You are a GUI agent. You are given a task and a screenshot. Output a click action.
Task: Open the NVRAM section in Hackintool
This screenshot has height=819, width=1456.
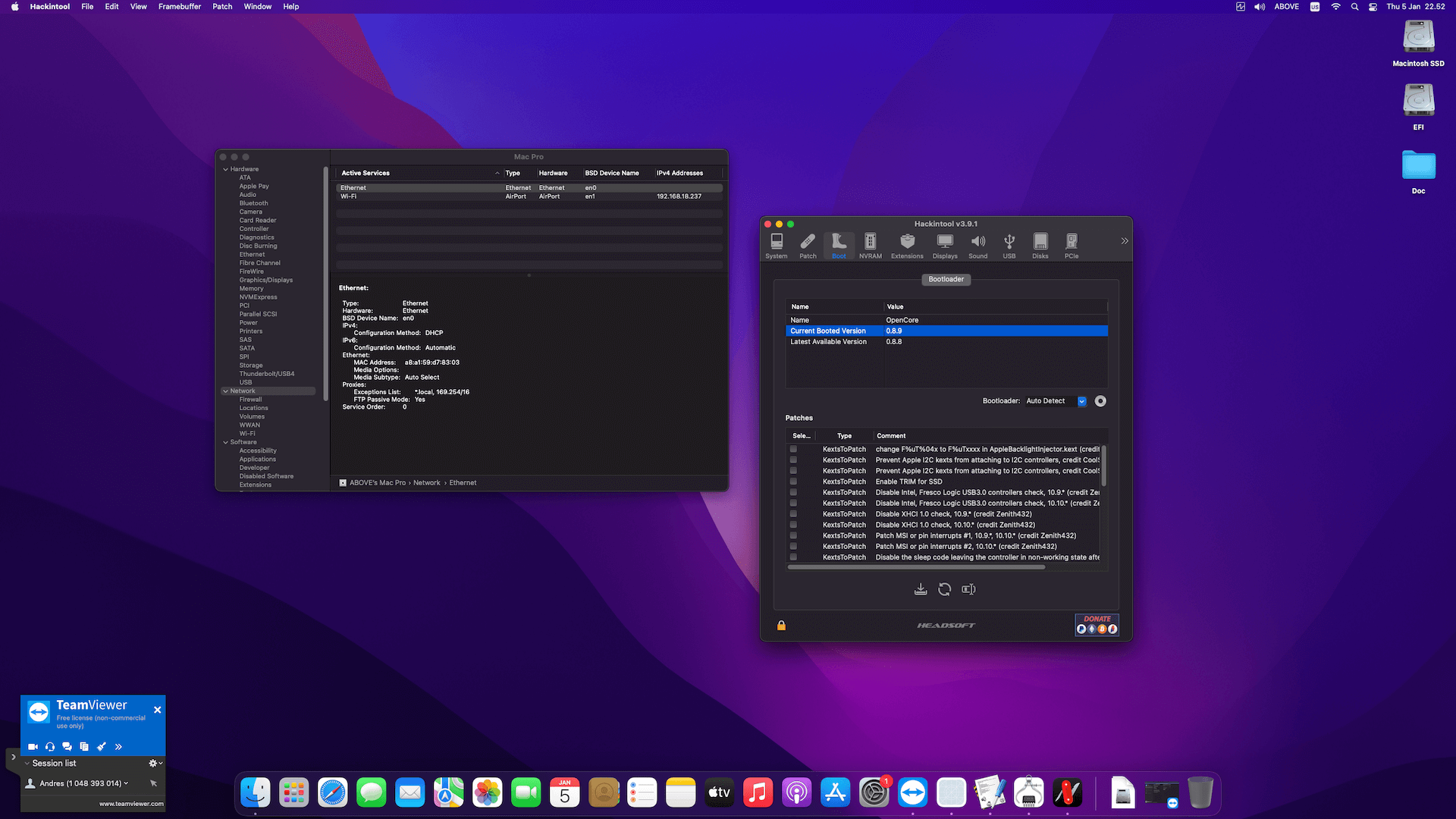871,246
